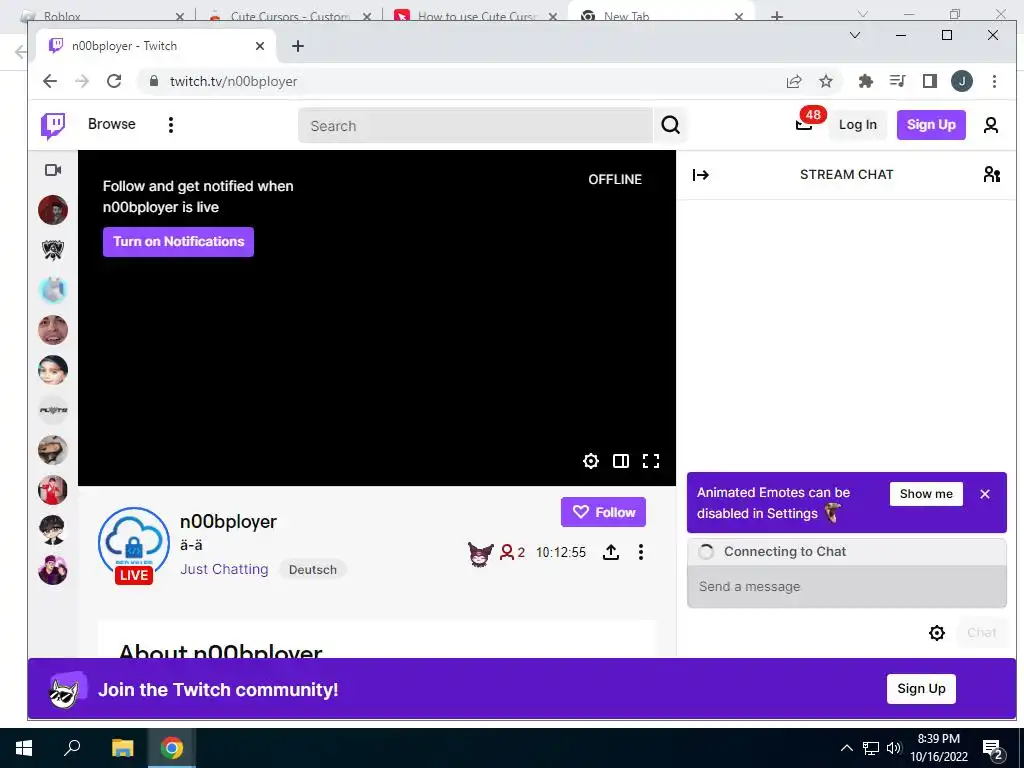
Task: Select the Deutsch language tag
Action: 312,569
